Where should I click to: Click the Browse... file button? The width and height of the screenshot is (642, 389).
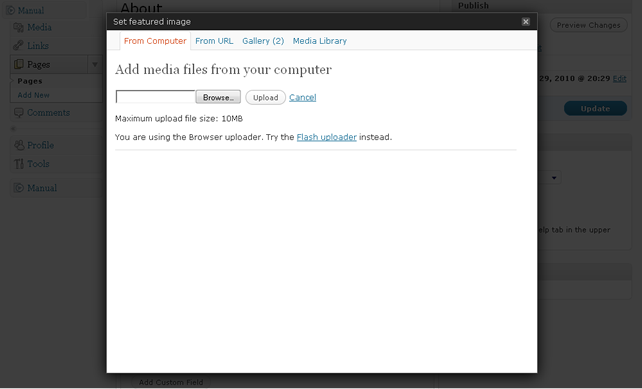[218, 97]
